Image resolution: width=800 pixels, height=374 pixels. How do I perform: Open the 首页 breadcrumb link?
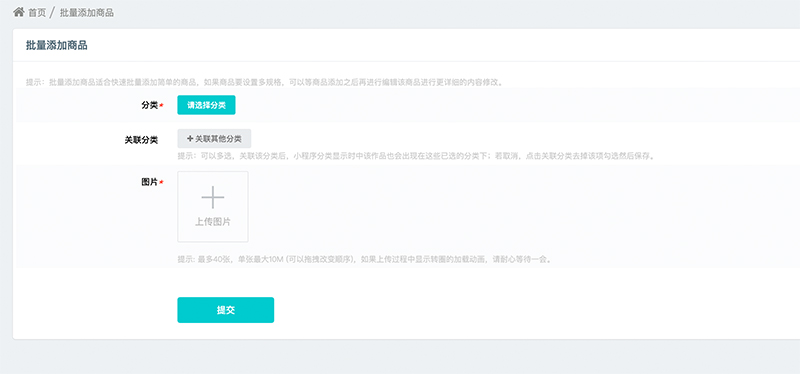click(x=37, y=12)
